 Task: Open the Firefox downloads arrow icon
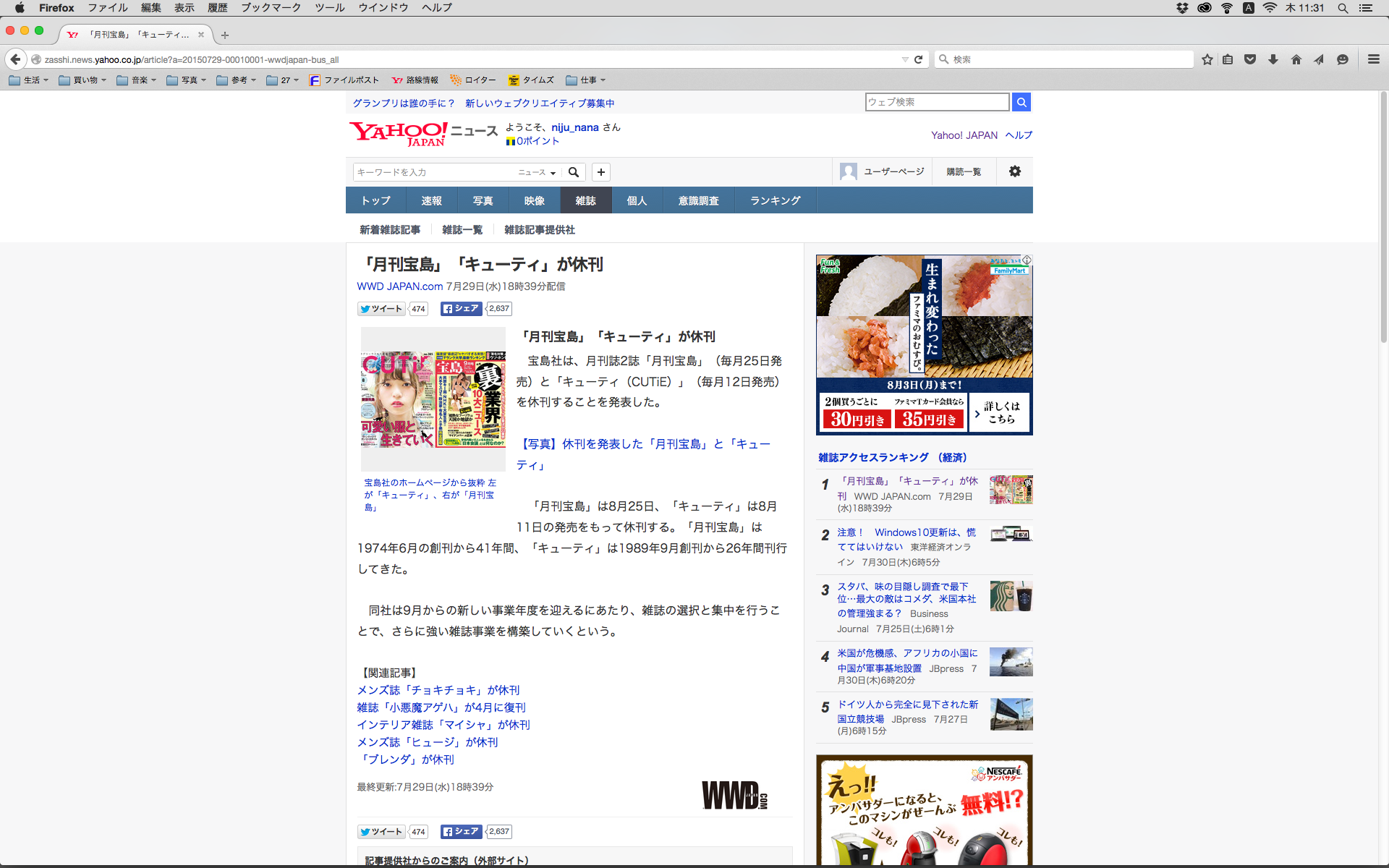coord(1273,59)
